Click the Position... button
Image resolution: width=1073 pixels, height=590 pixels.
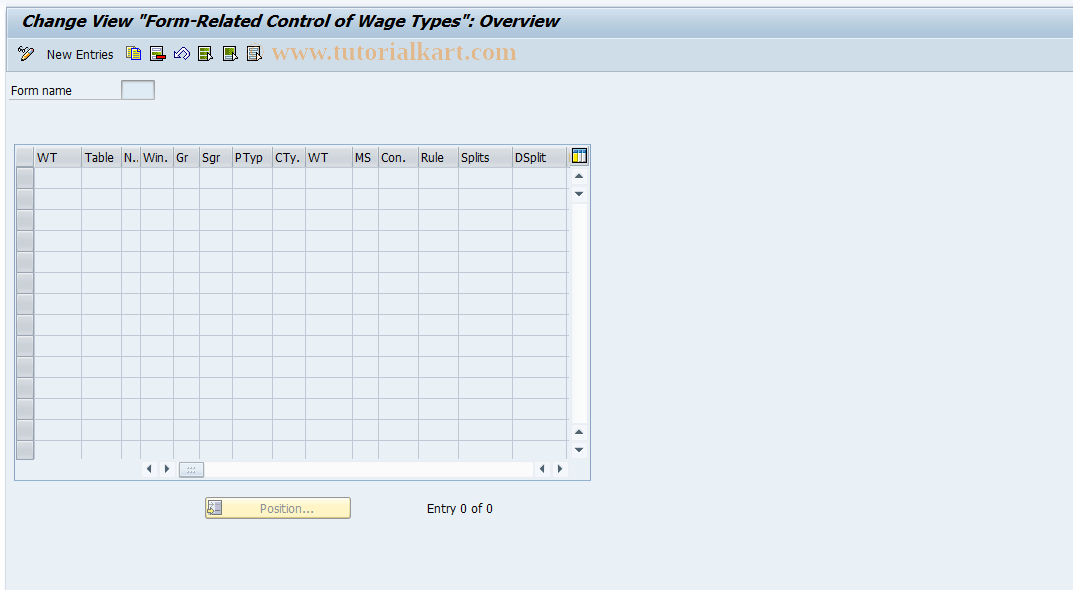coord(278,508)
